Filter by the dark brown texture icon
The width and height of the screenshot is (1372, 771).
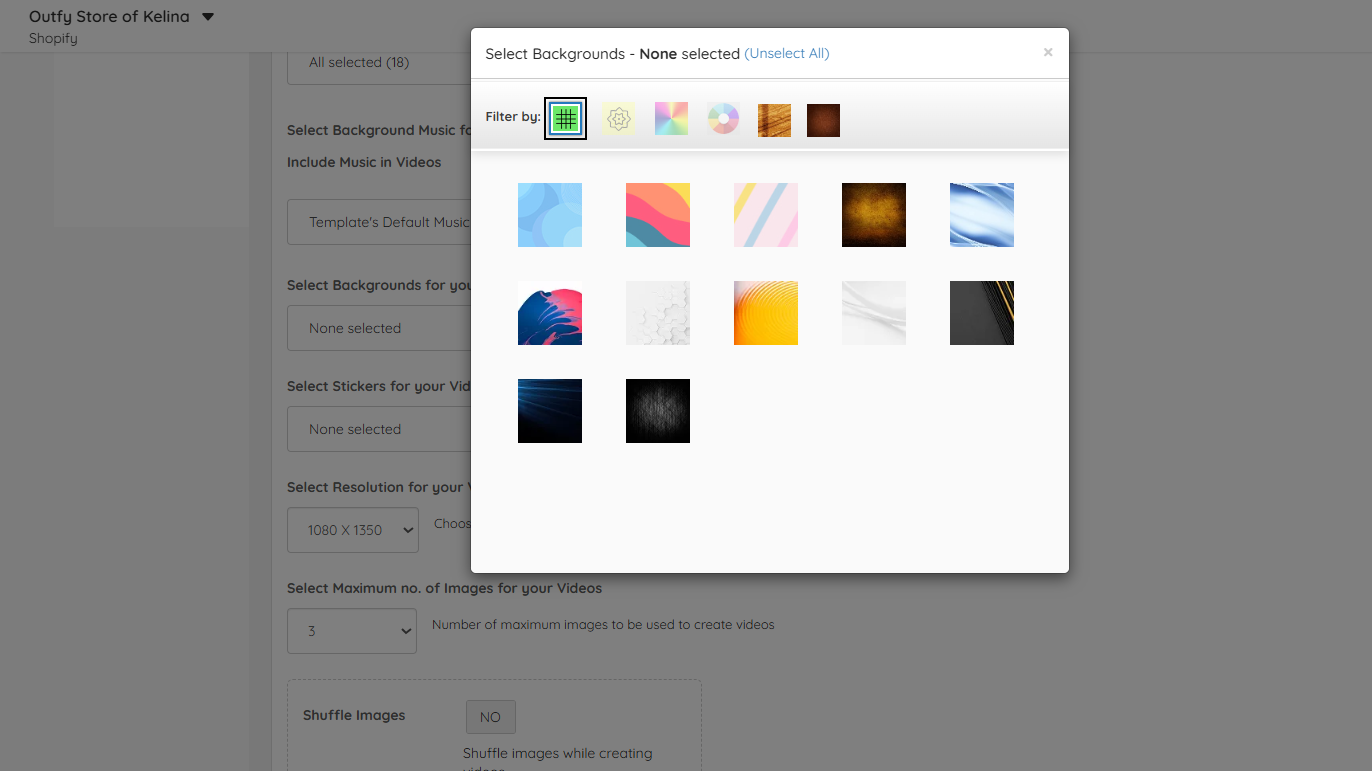(823, 120)
